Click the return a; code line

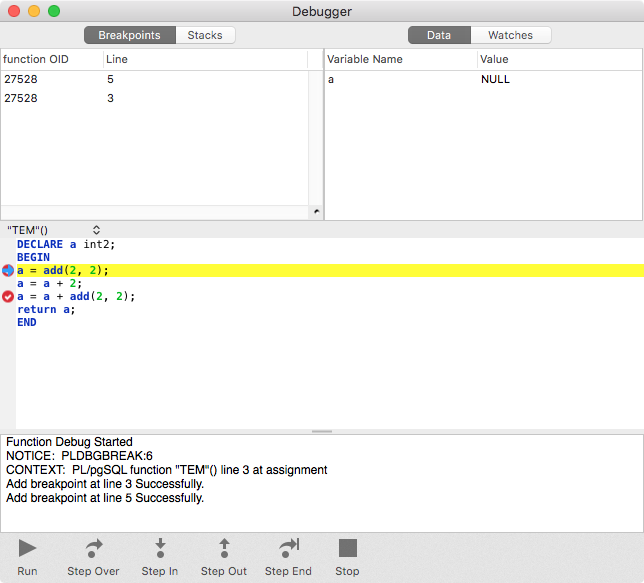click(x=46, y=309)
